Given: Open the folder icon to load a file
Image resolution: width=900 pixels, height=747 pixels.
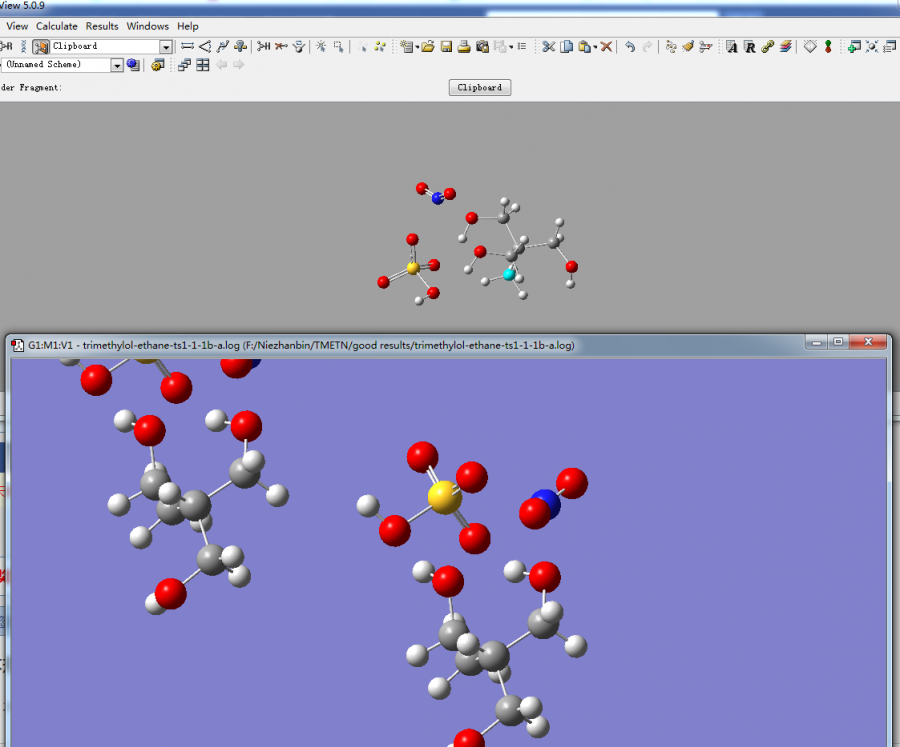Looking at the screenshot, I should pyautogui.click(x=427, y=46).
